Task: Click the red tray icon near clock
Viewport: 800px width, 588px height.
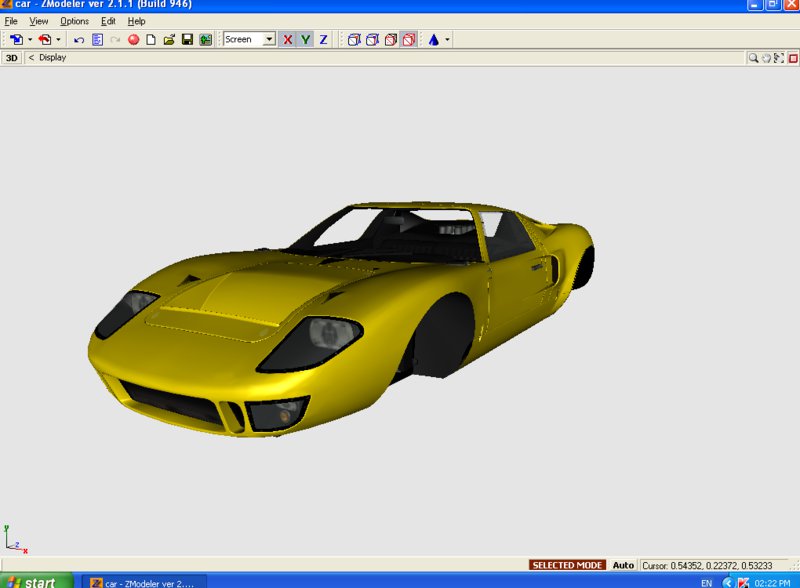Action: tap(743, 582)
